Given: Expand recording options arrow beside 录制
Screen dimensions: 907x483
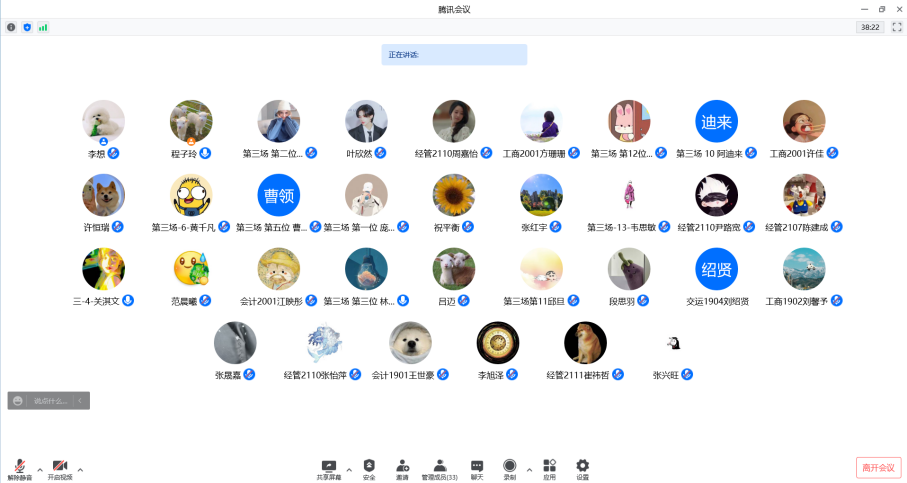Looking at the screenshot, I should (x=529, y=468).
